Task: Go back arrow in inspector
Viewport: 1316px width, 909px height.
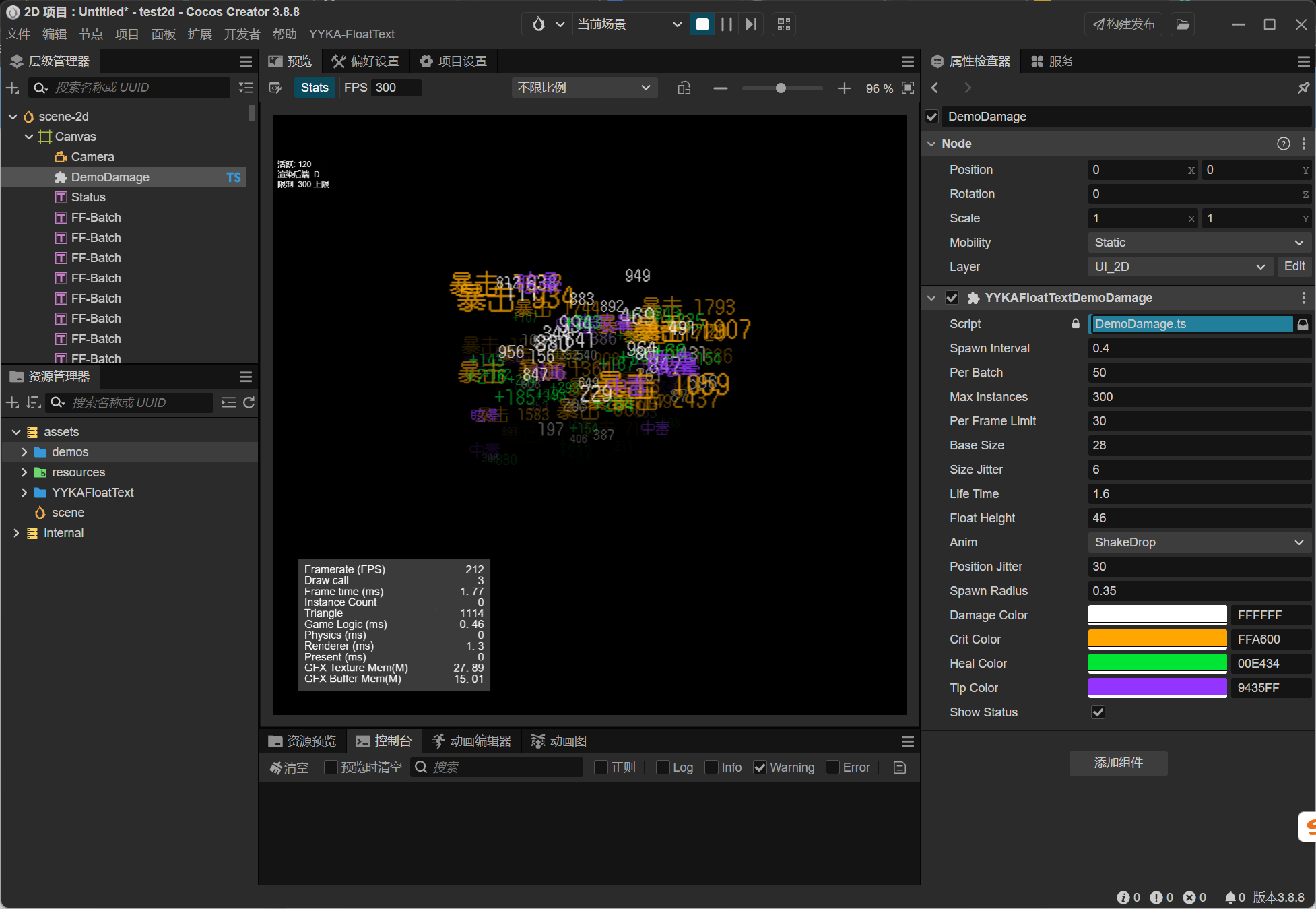Action: [x=935, y=88]
